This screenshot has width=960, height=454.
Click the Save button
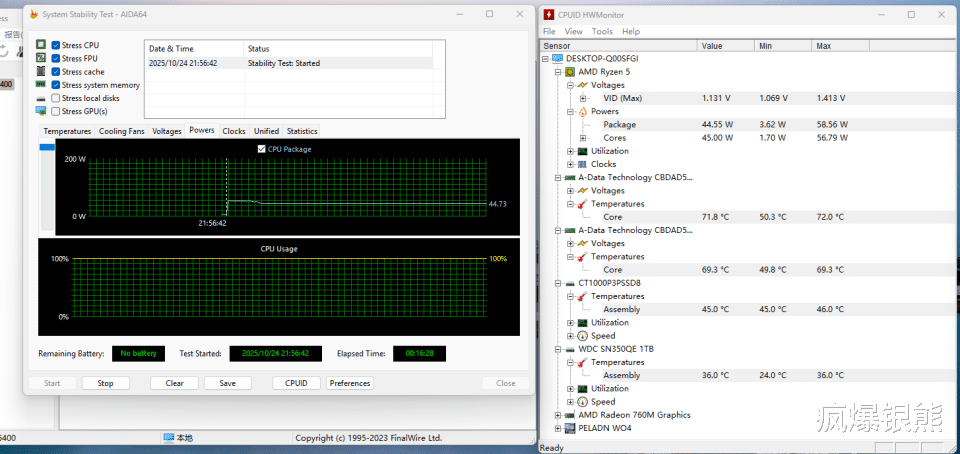[x=228, y=383]
